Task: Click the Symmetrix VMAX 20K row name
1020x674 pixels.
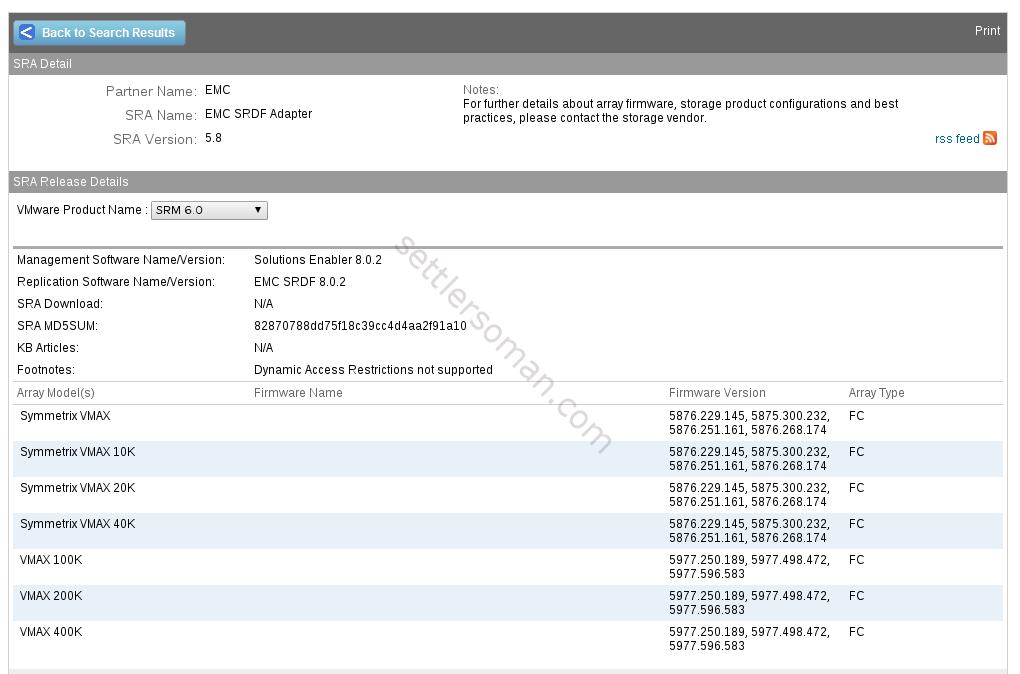Action: [x=77, y=488]
